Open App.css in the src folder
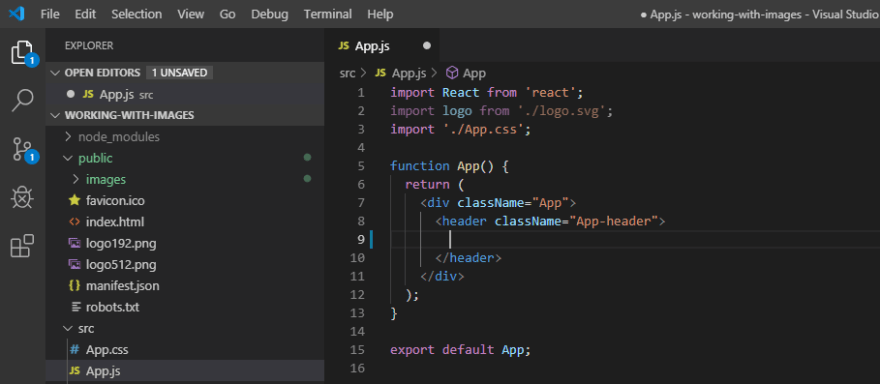Viewport: 880px width, 384px height. click(x=185, y=350)
